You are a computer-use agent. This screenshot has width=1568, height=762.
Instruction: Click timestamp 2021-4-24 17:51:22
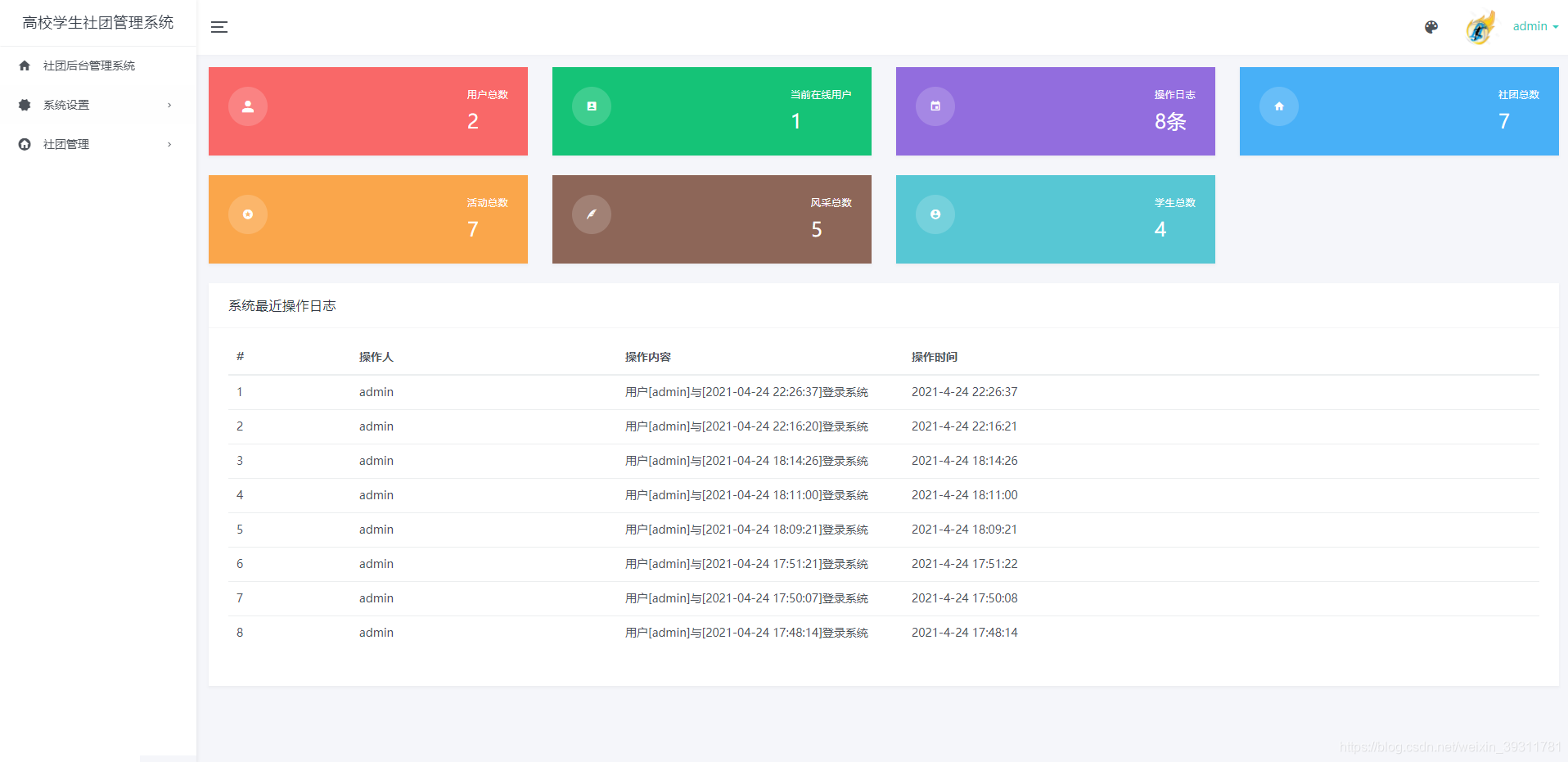click(965, 564)
